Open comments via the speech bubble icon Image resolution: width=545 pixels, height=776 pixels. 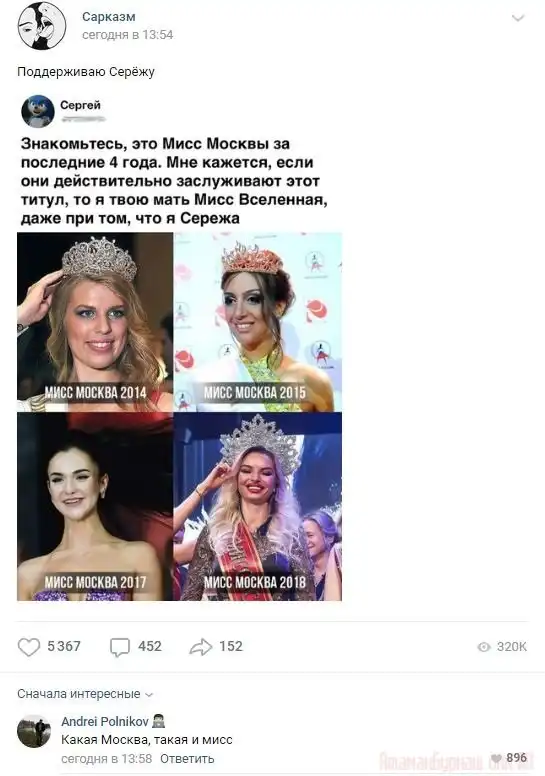click(x=119, y=647)
